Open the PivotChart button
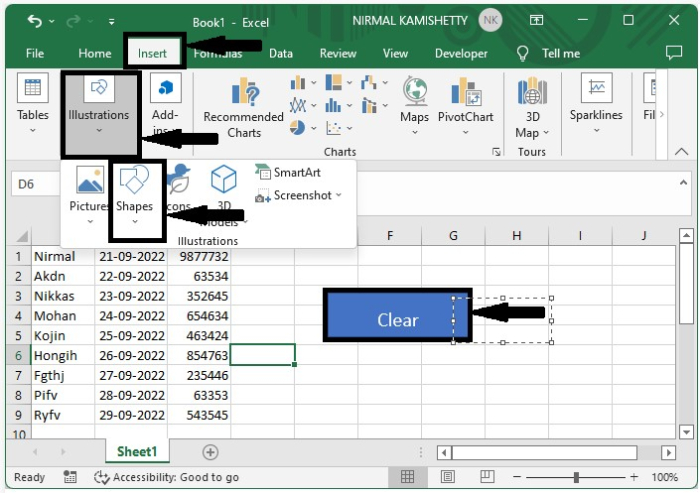This screenshot has width=700, height=493. click(x=466, y=106)
